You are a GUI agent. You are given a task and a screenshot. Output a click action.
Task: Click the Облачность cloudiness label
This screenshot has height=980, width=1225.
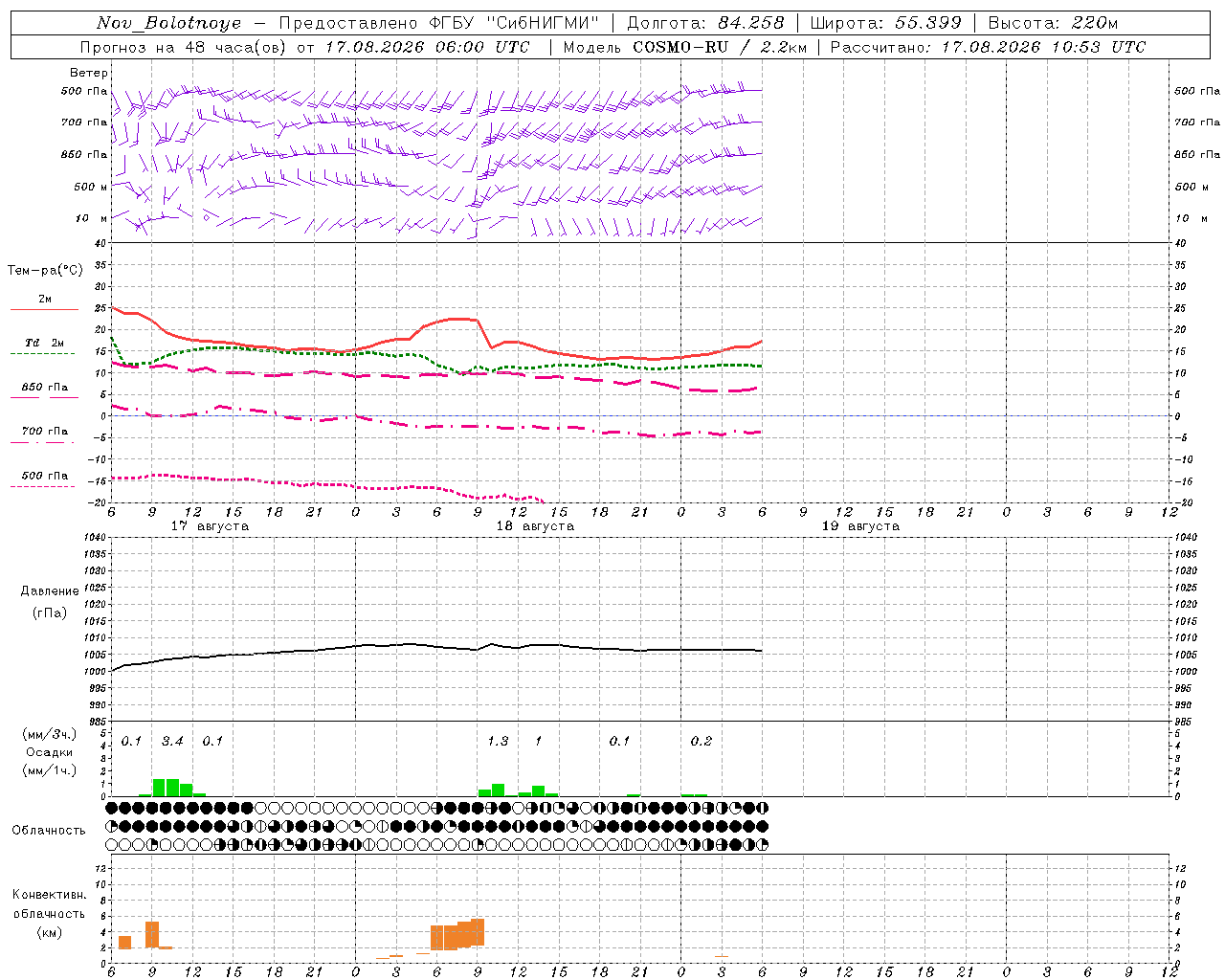[x=49, y=830]
